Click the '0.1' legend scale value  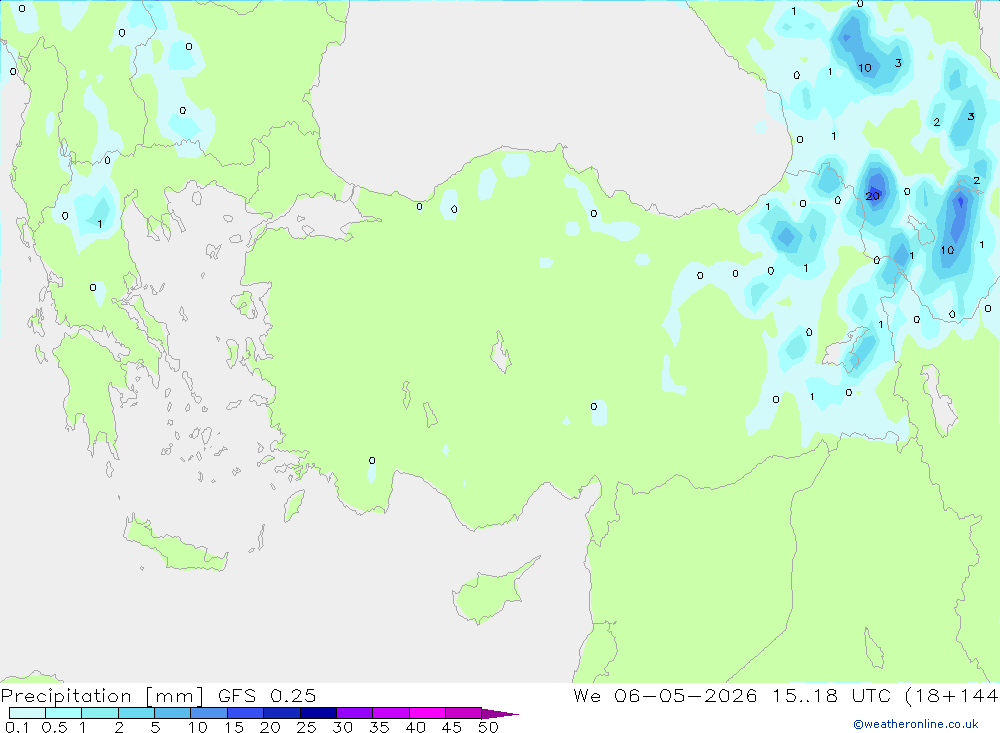[x=17, y=727]
